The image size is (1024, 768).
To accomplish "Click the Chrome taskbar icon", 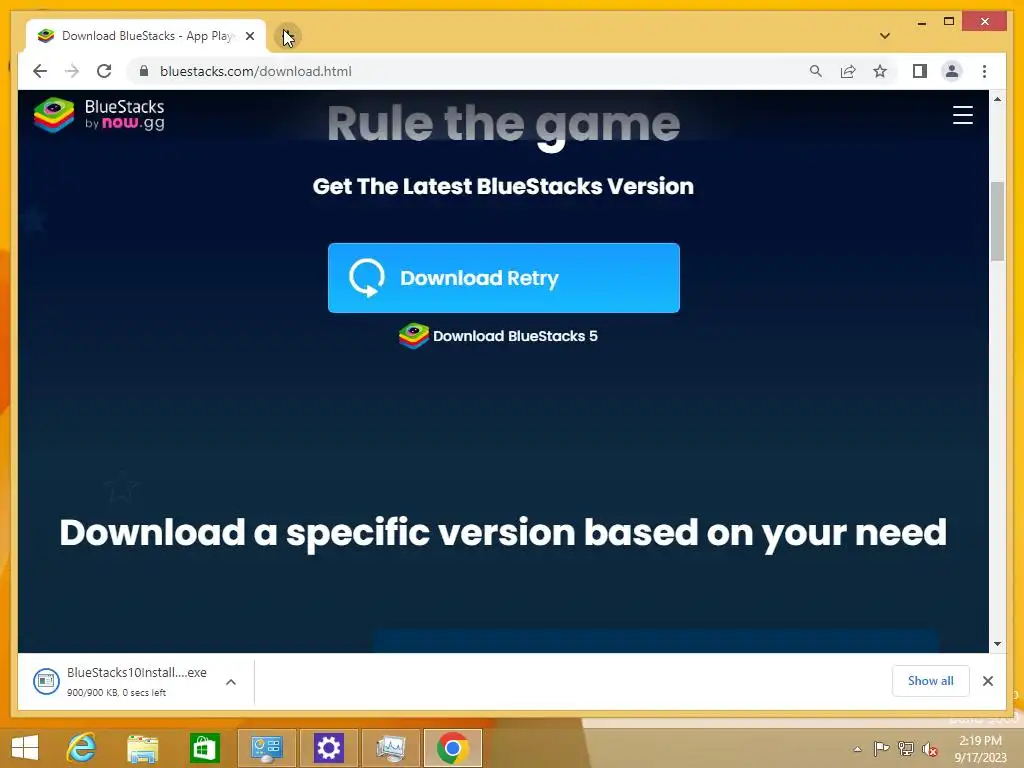I will pos(453,748).
